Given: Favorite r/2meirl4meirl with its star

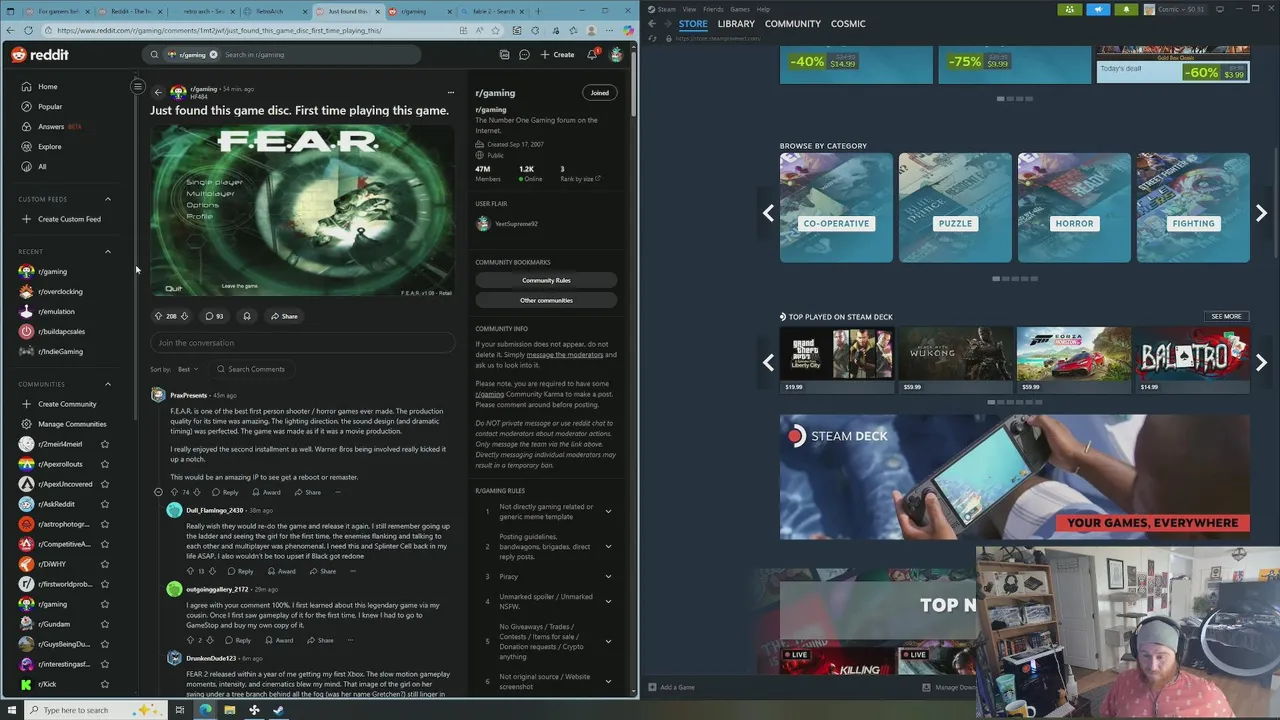Looking at the screenshot, I should pyautogui.click(x=104, y=444).
